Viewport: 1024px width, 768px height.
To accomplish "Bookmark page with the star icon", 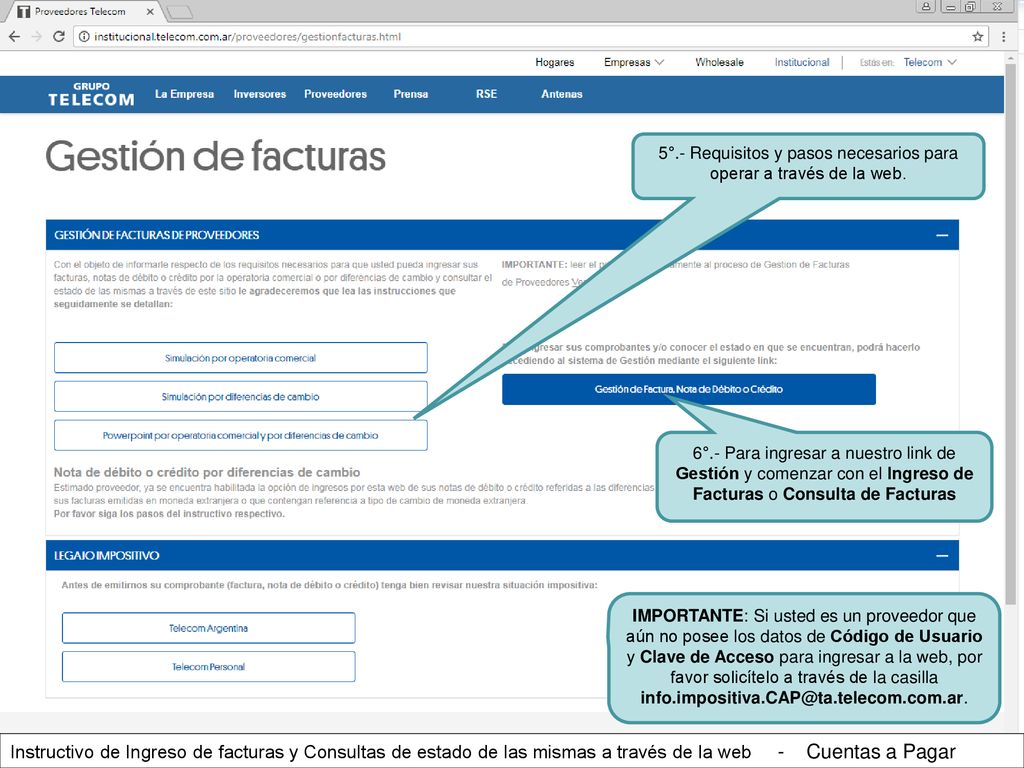I will 978,37.
